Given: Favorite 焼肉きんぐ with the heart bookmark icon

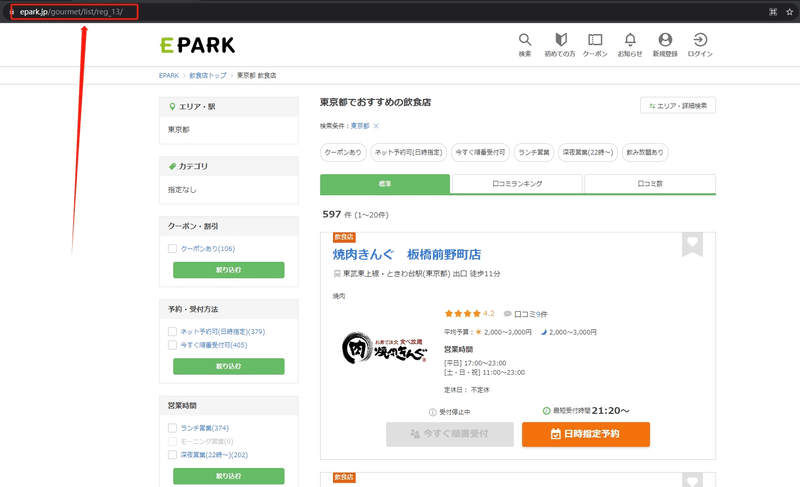Looking at the screenshot, I should 692,244.
